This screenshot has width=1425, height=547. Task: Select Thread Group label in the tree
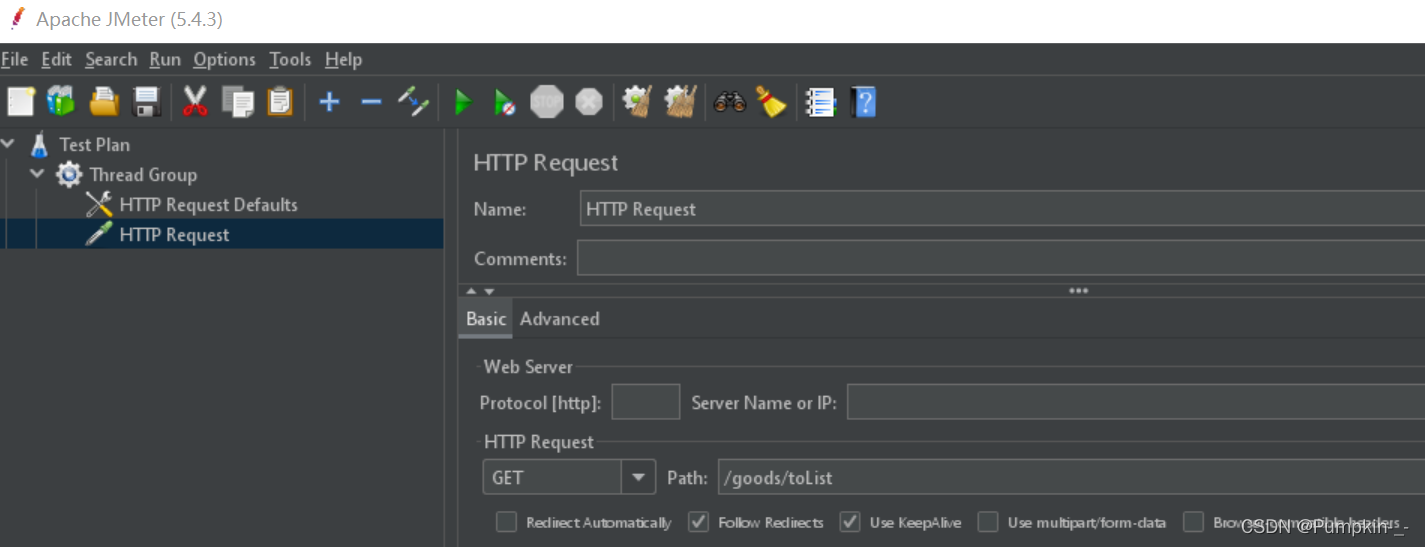[143, 175]
